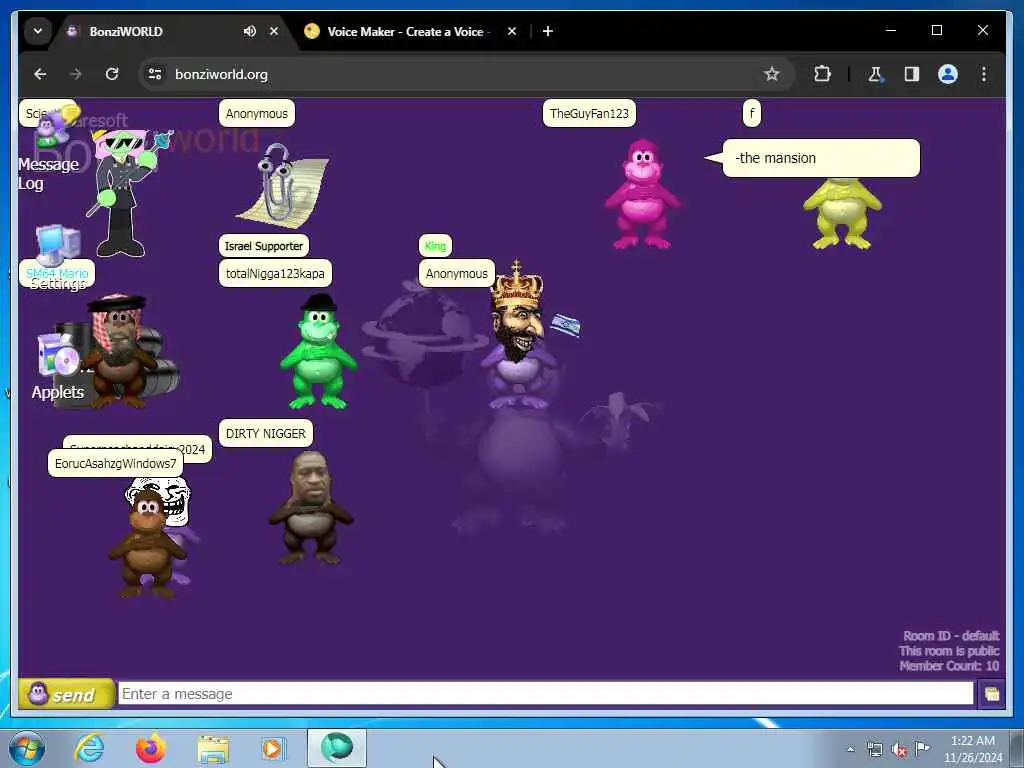Select the Clippy paperclip character
The width and height of the screenshot is (1024, 768).
click(x=283, y=184)
